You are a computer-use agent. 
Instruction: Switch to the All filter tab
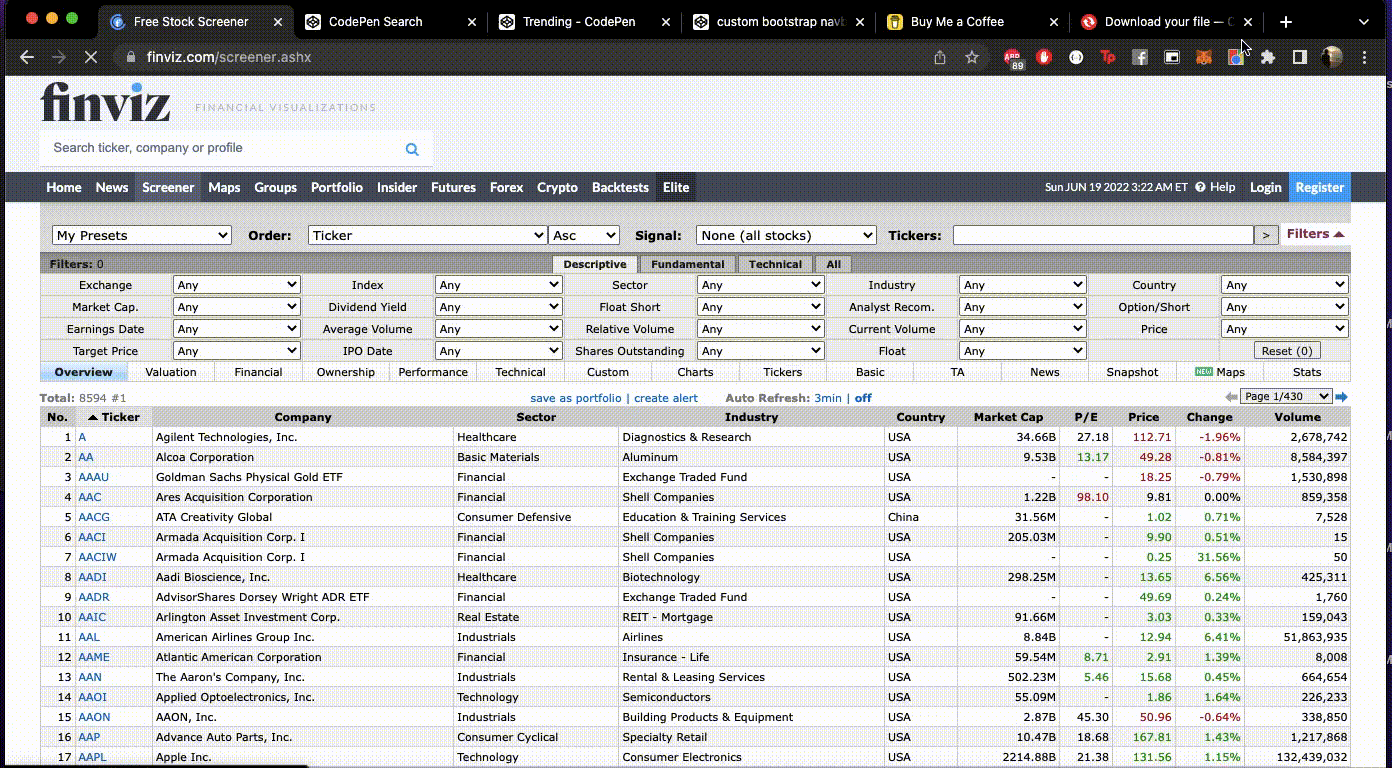tap(834, 264)
